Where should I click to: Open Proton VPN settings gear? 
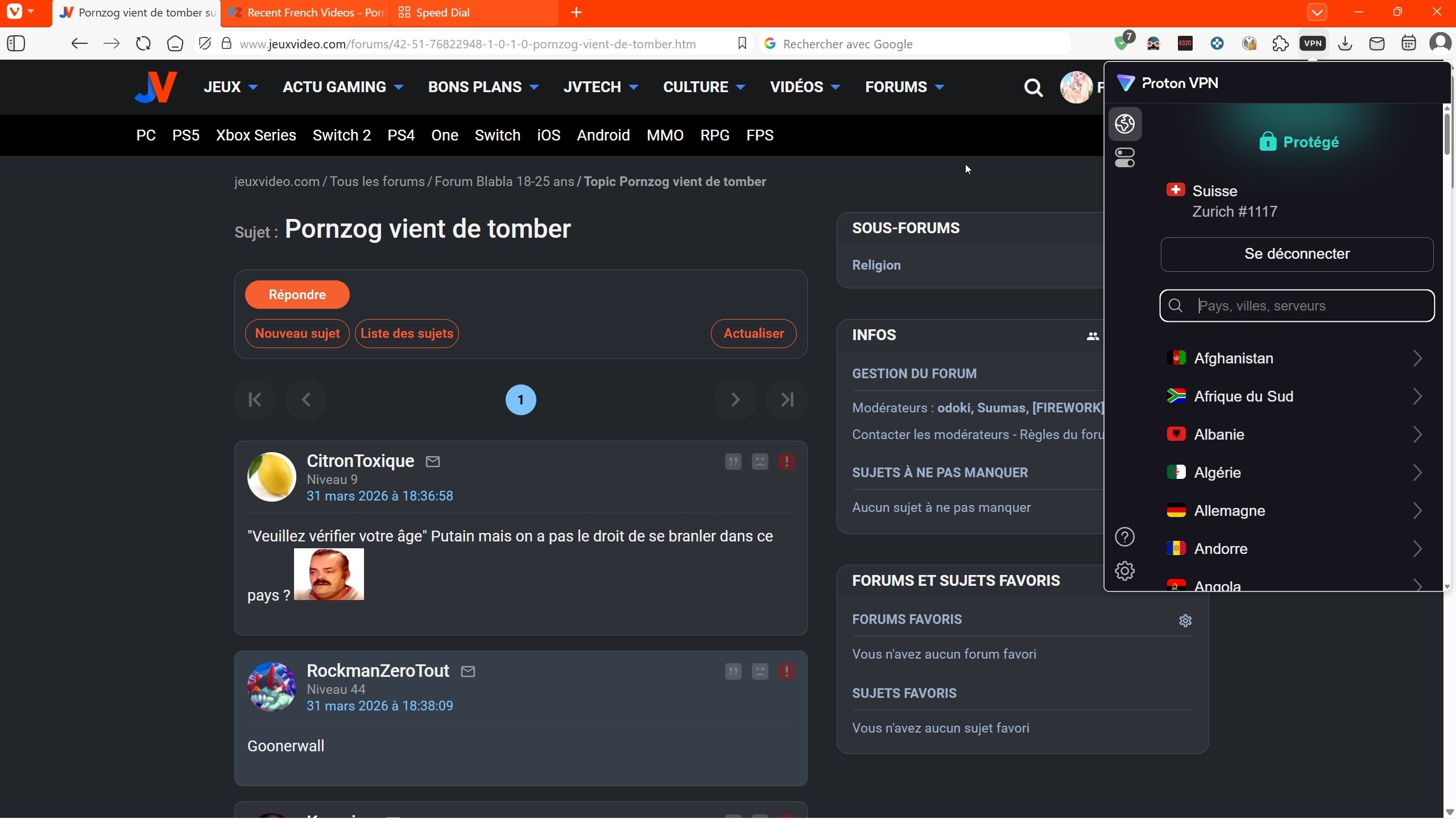click(1124, 570)
